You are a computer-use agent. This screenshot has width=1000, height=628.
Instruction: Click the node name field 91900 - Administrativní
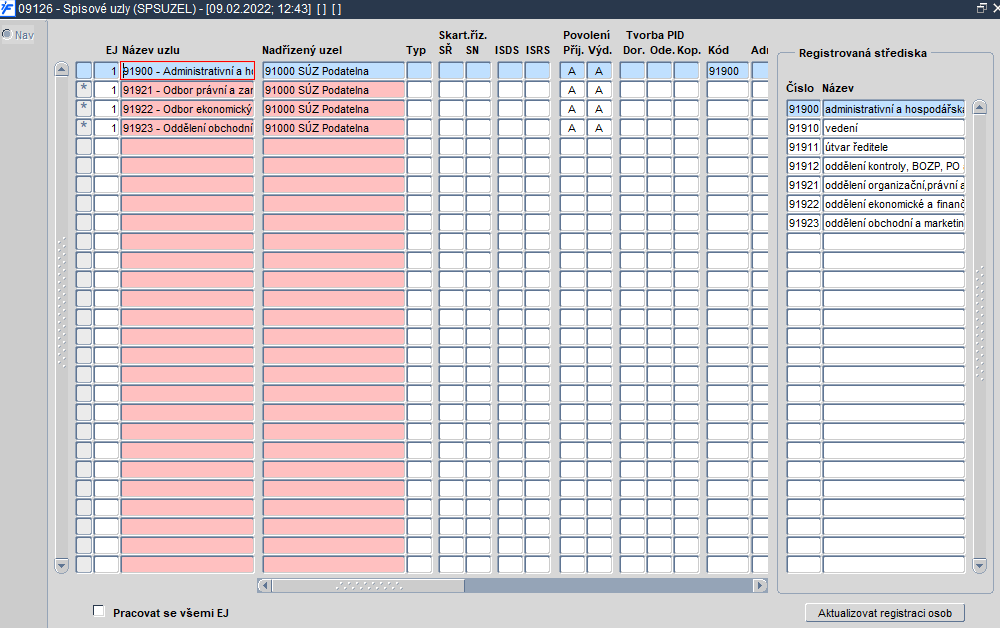click(188, 71)
